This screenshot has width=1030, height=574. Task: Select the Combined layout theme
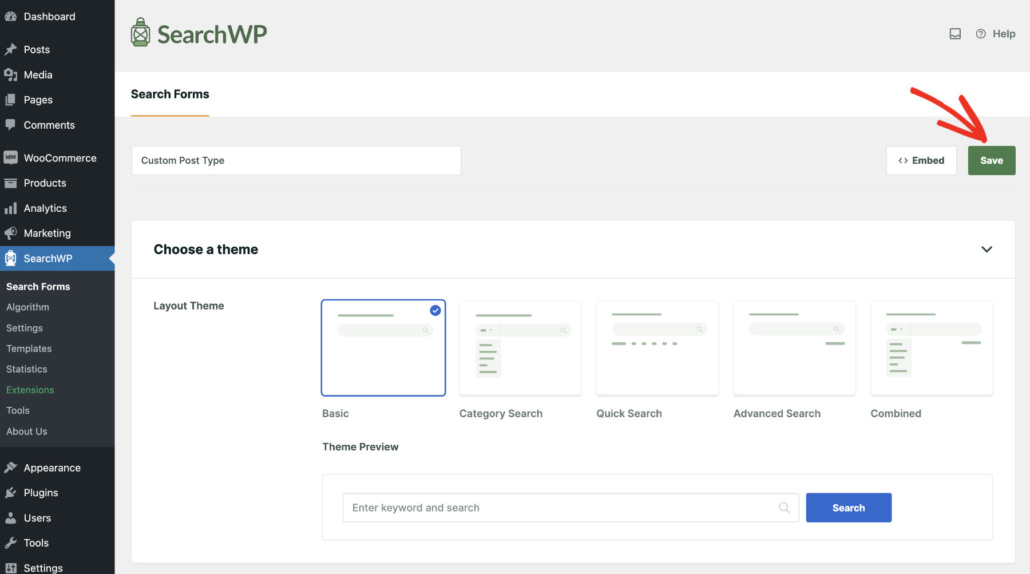(x=931, y=348)
